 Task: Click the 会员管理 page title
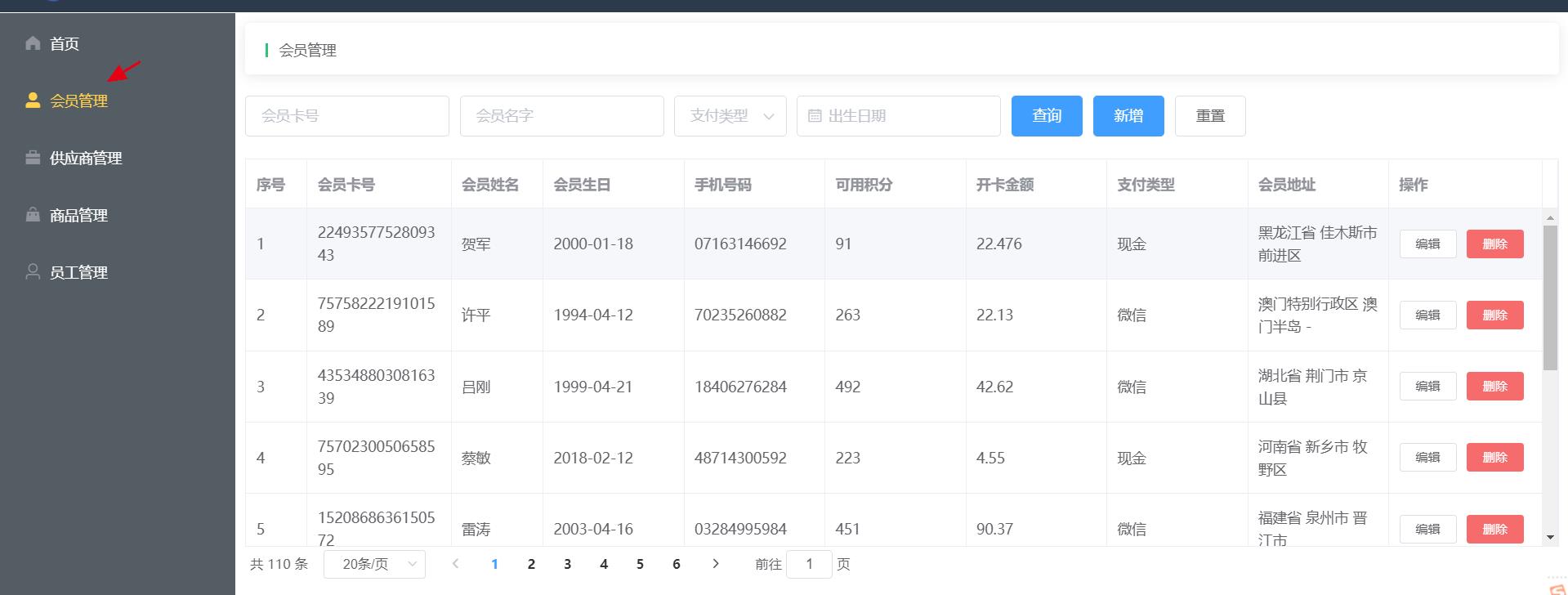308,51
